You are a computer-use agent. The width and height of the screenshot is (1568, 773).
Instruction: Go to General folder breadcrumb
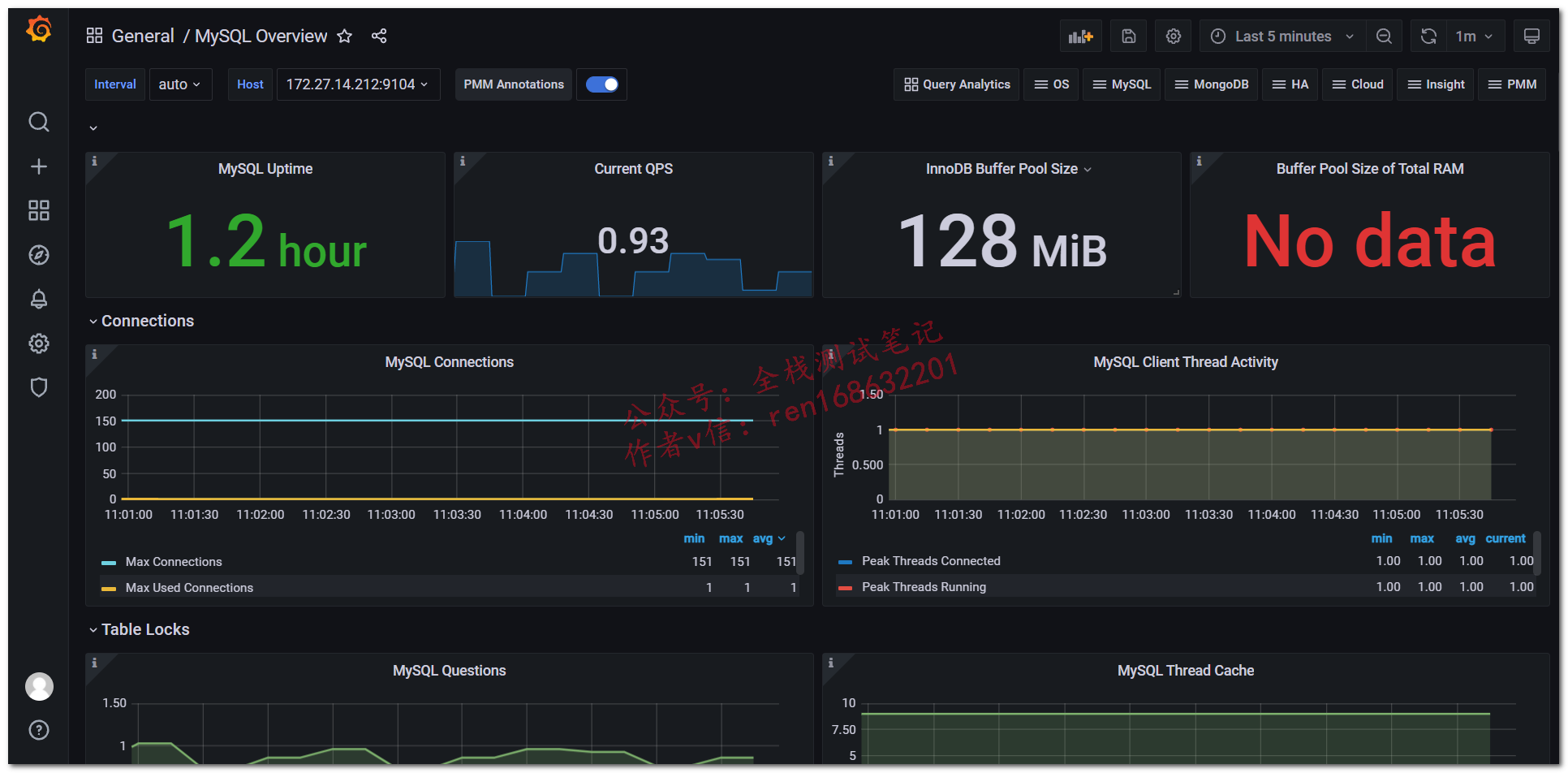tap(143, 36)
